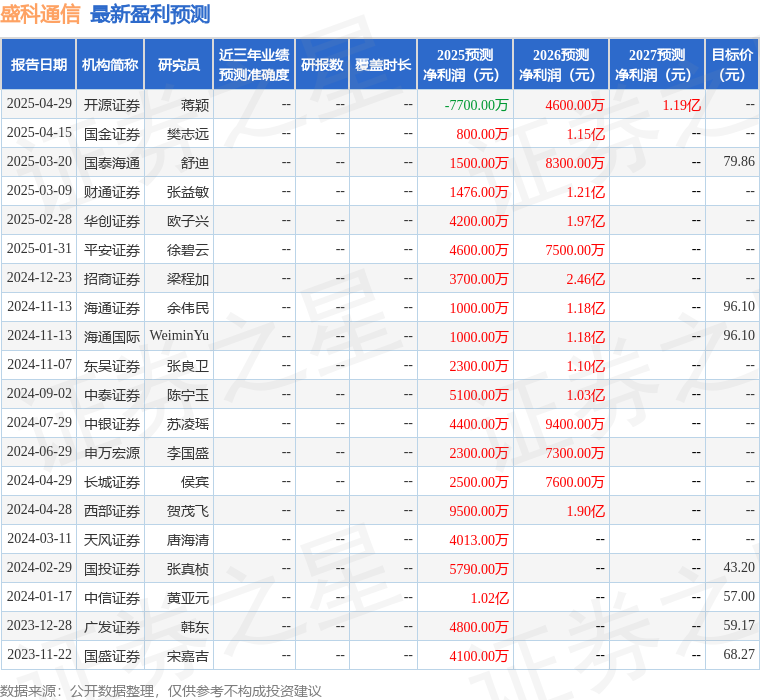The height and width of the screenshot is (700, 760).
Task: Select the 研报数 column header
Action: coord(322,64)
